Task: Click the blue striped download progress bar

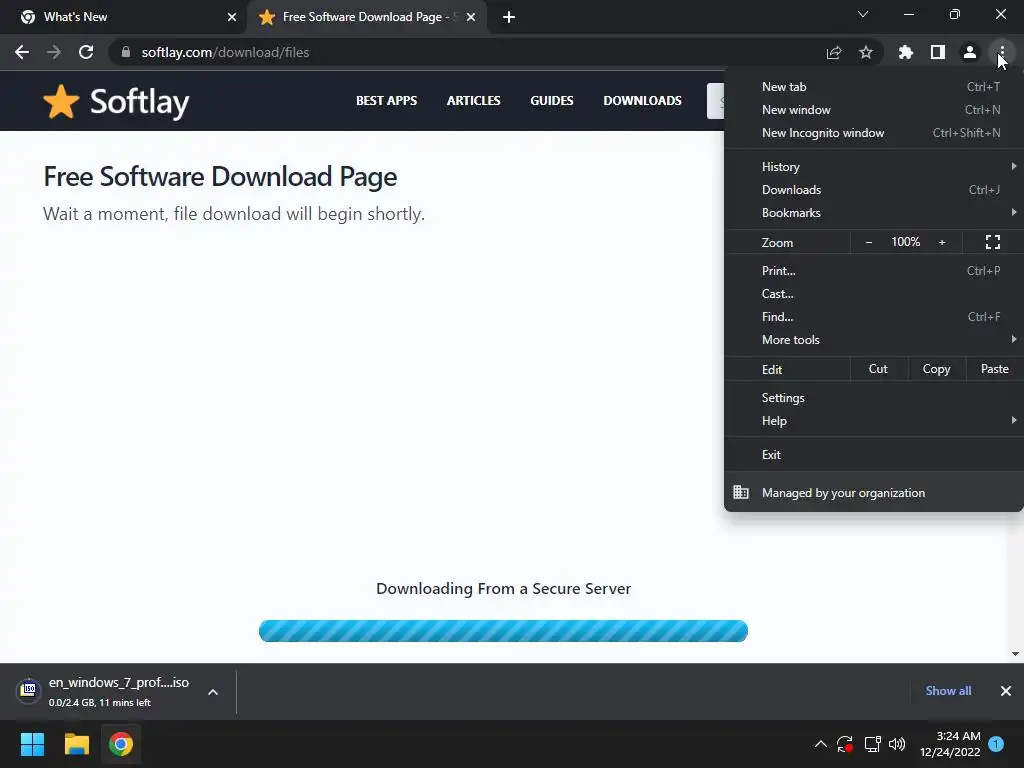Action: (x=504, y=631)
